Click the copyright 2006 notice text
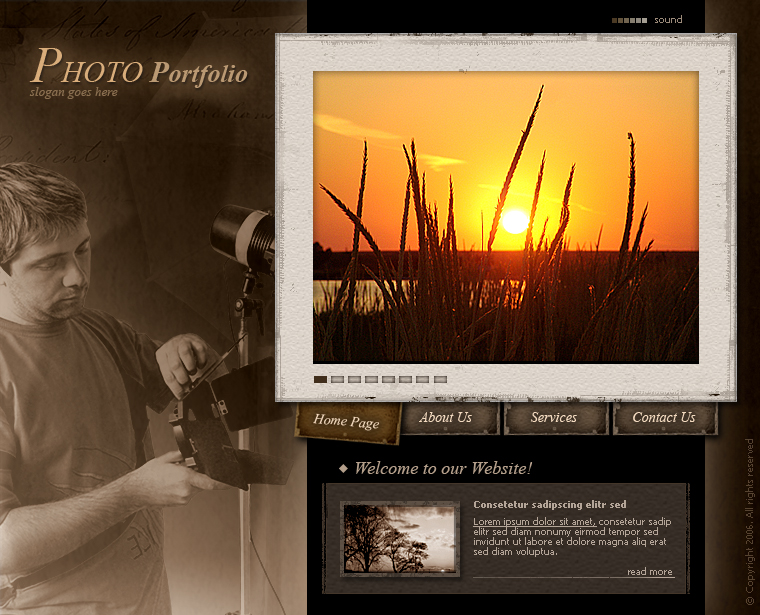Screen dimensions: 760x615 749,522
